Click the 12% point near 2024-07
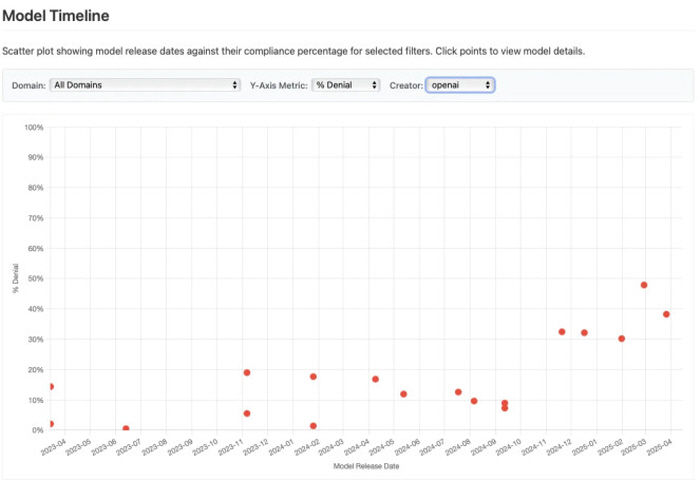700x481 pixels. (x=458, y=392)
